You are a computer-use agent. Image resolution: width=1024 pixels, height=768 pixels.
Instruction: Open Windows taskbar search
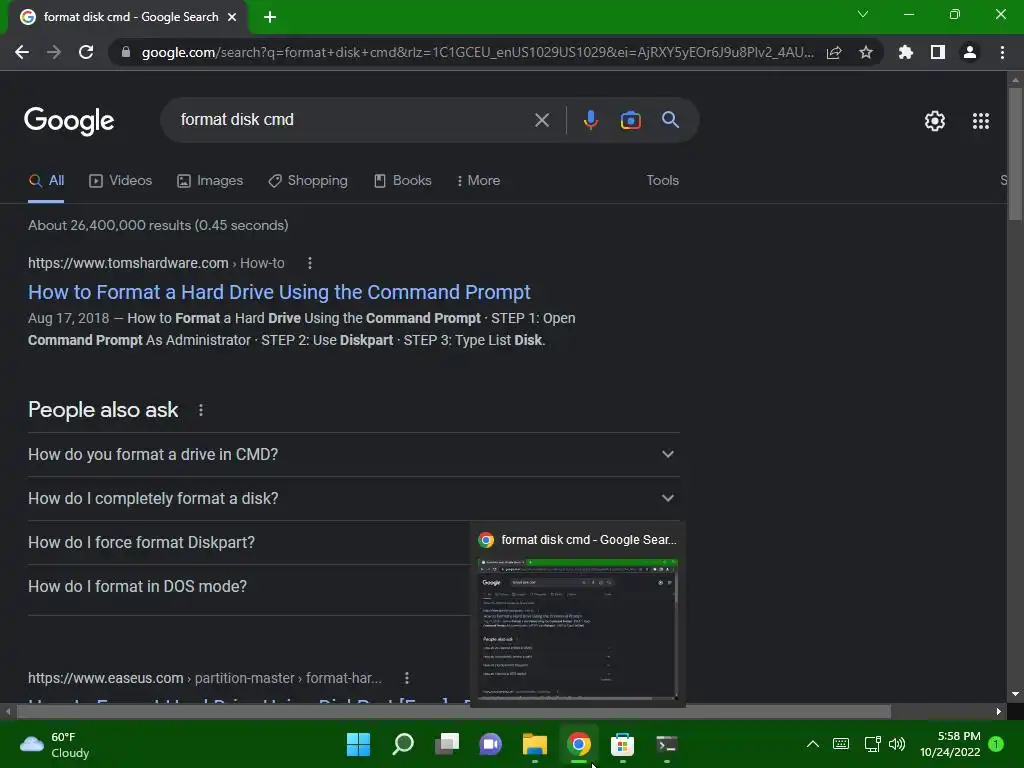coord(403,744)
